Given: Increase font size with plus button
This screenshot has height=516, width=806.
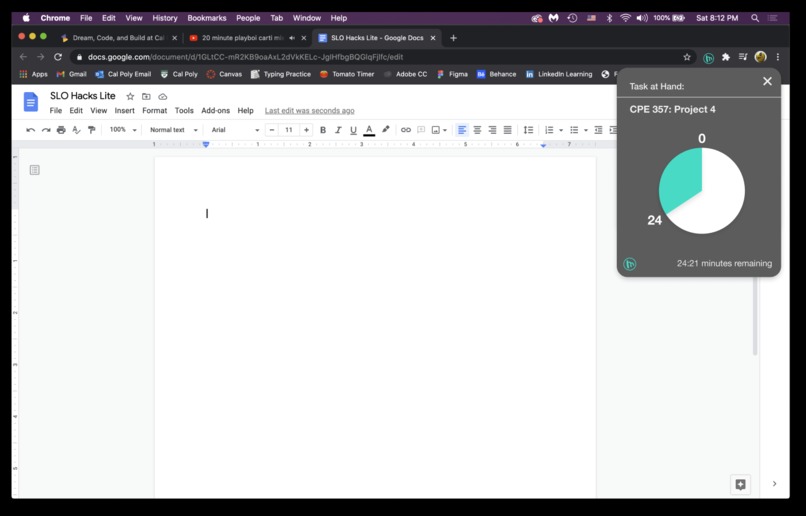Looking at the screenshot, I should 306,130.
